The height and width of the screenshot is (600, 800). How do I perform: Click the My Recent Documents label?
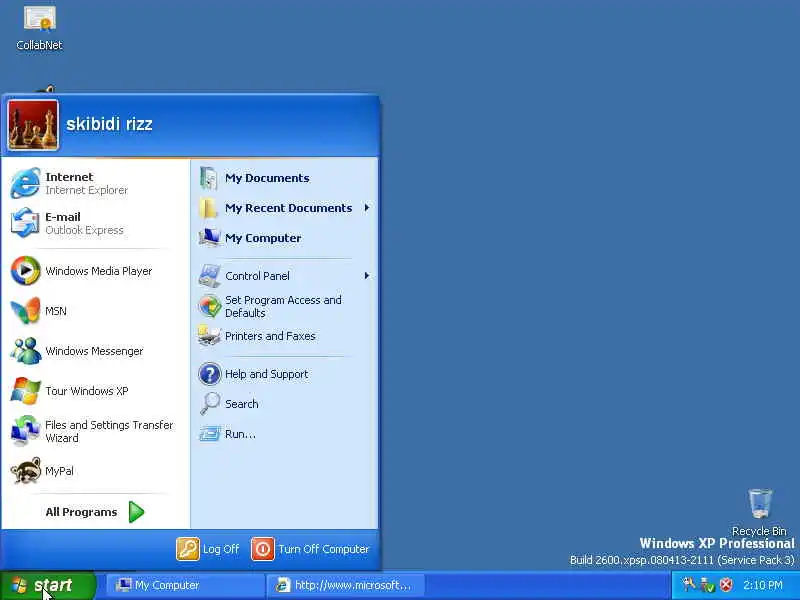(288, 208)
